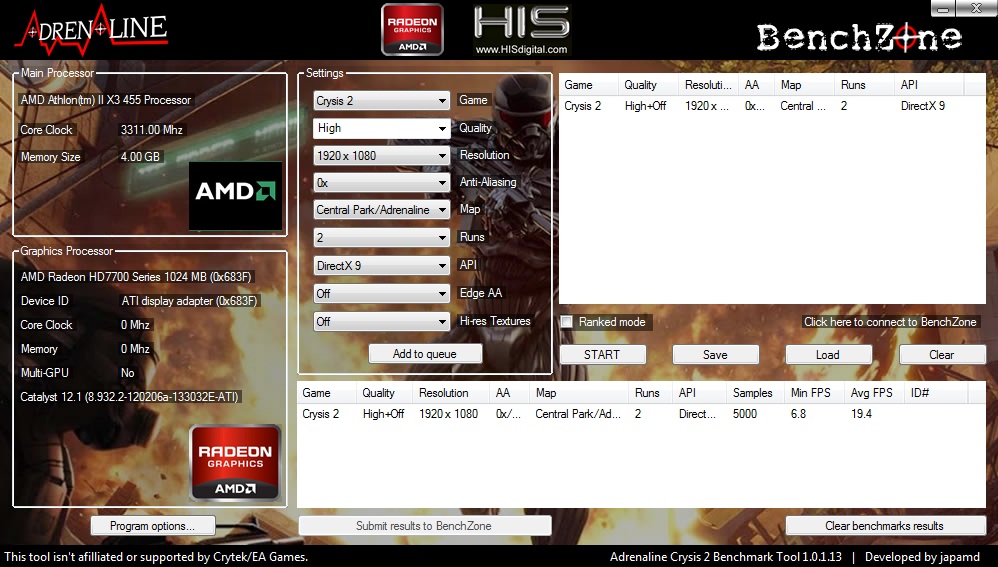Click the BenchZone logo

pos(858,38)
